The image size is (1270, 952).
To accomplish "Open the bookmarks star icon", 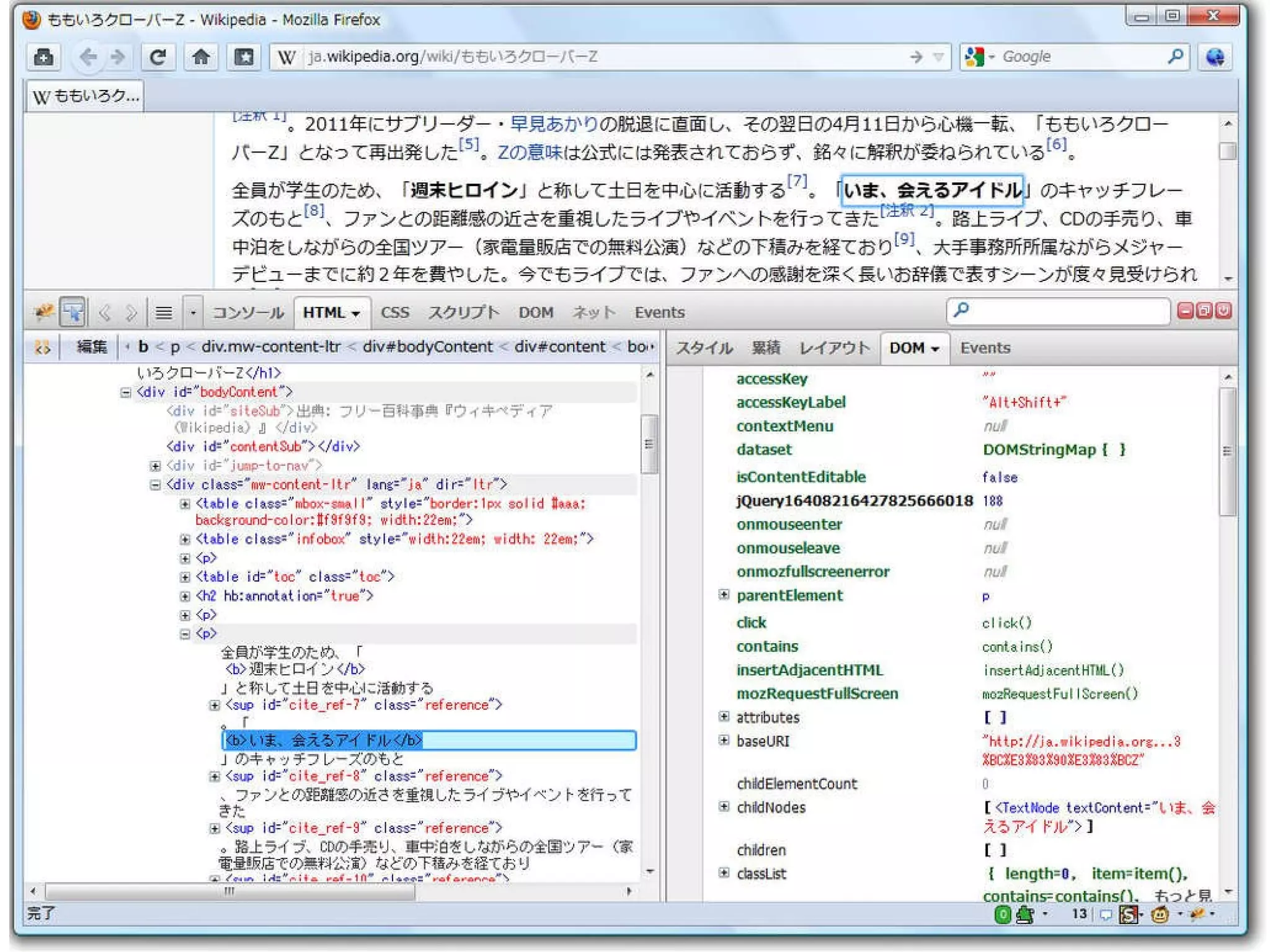I will pos(243,57).
